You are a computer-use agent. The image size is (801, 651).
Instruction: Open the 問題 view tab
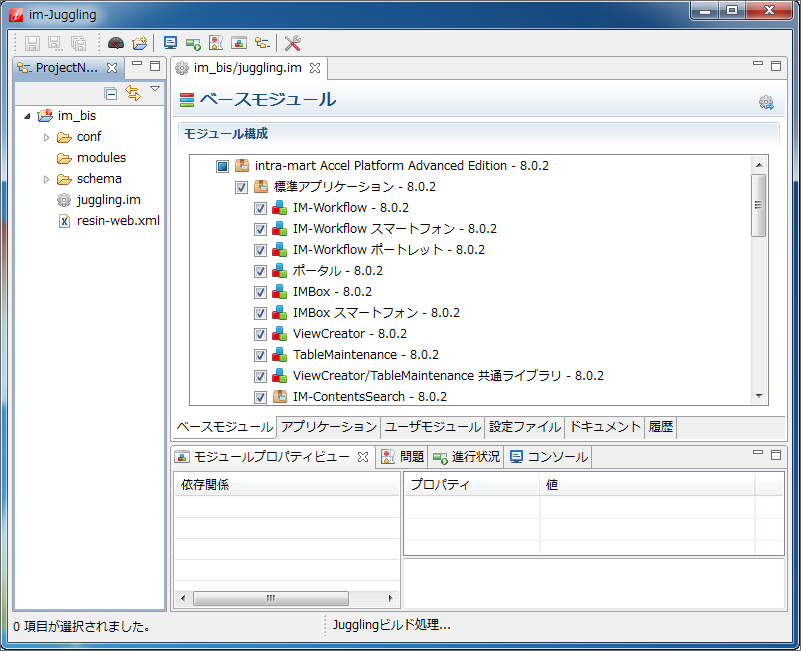403,457
